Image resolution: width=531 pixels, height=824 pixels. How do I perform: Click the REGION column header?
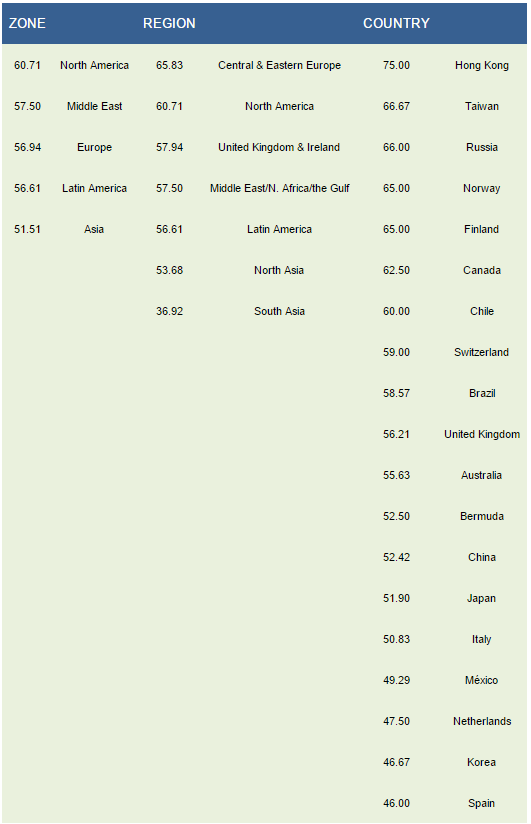coord(169,23)
